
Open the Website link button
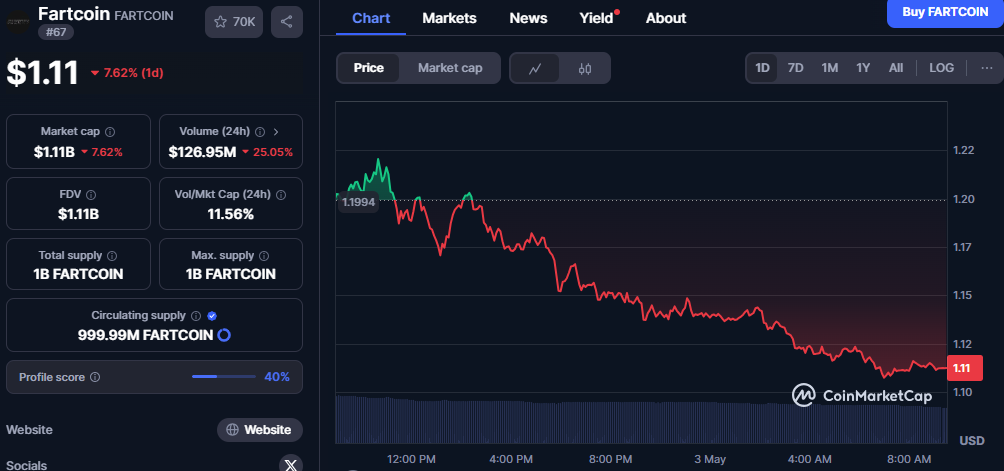point(259,429)
